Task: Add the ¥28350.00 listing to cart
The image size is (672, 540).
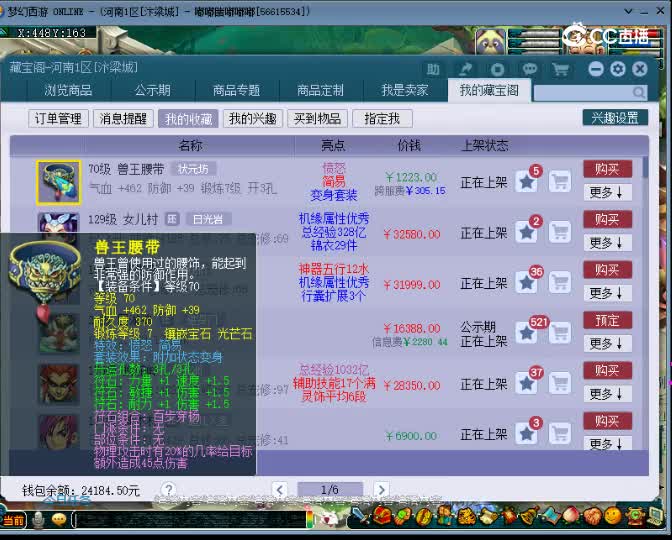Action: [560, 383]
